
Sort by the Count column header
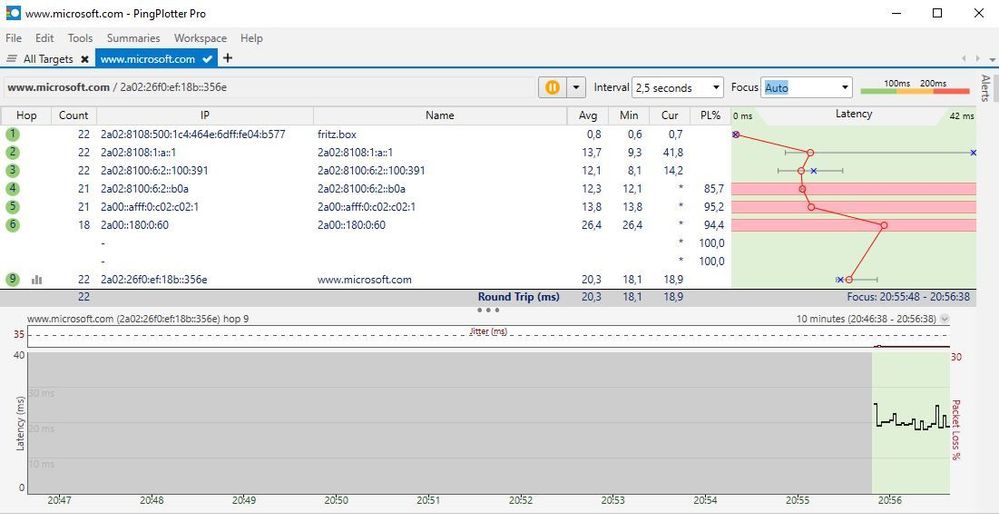pos(74,115)
